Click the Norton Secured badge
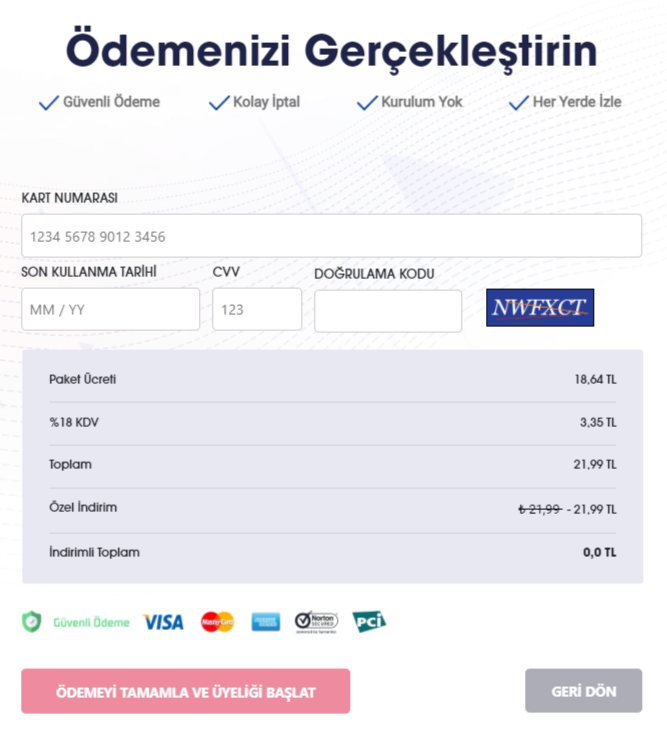The image size is (667, 732). 316,622
